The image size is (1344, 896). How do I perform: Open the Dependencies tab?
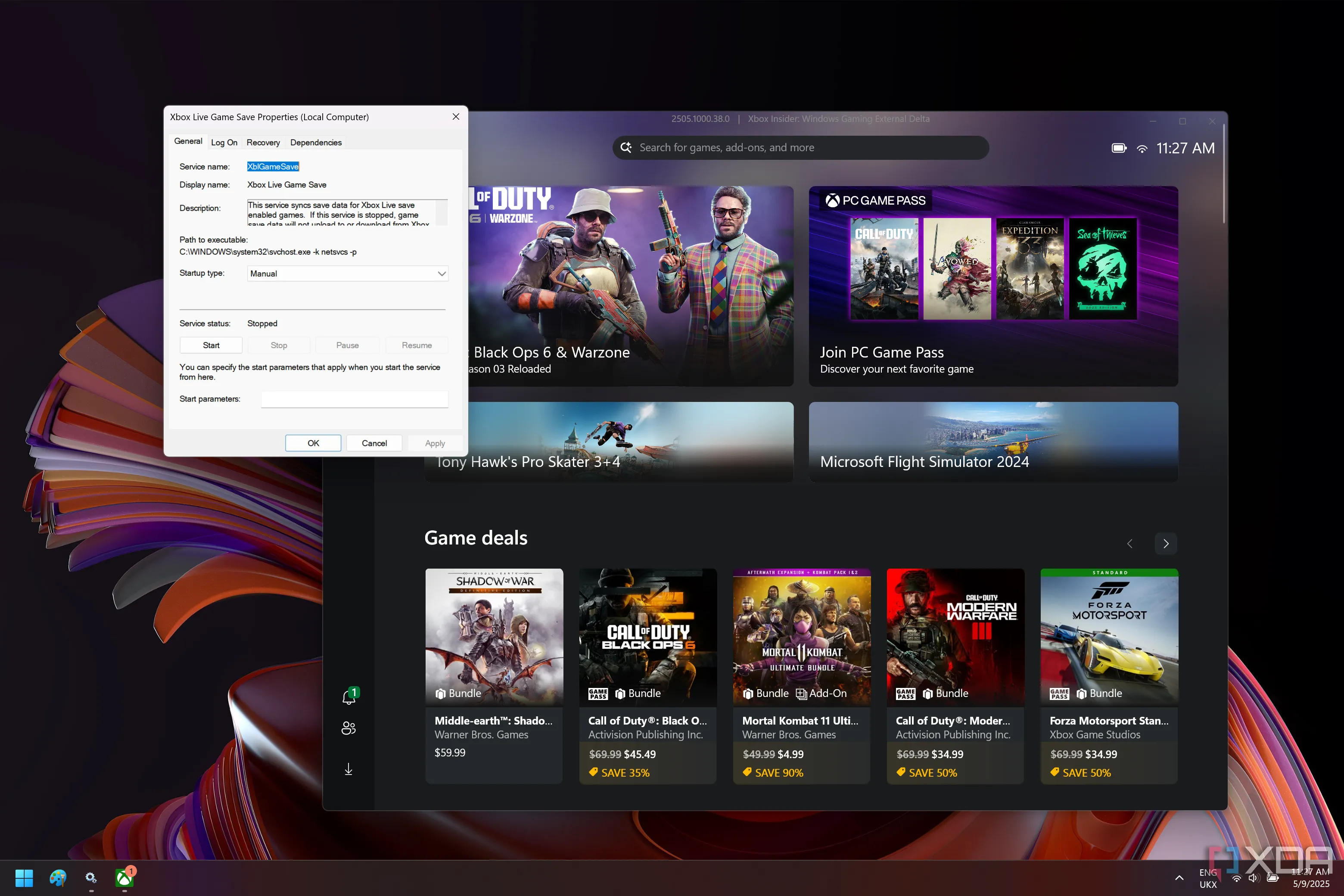coord(315,142)
